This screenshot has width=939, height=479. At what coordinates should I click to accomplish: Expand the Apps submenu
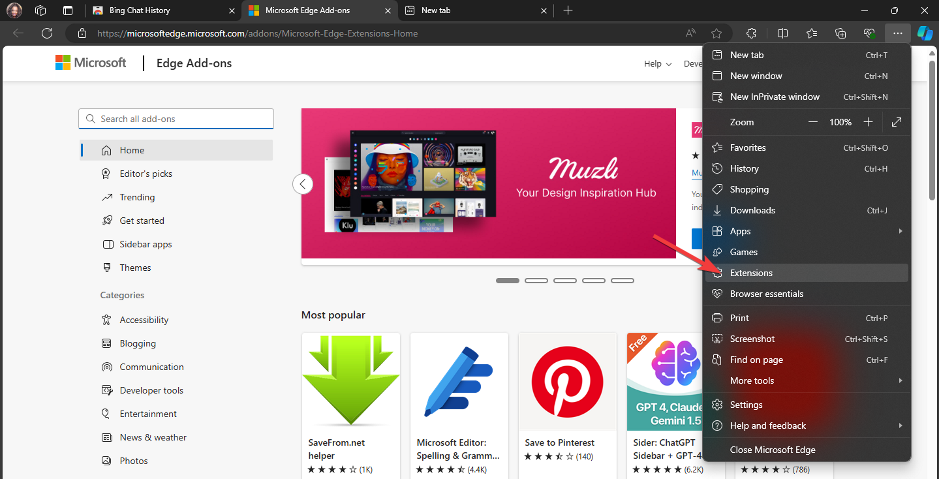coord(807,231)
